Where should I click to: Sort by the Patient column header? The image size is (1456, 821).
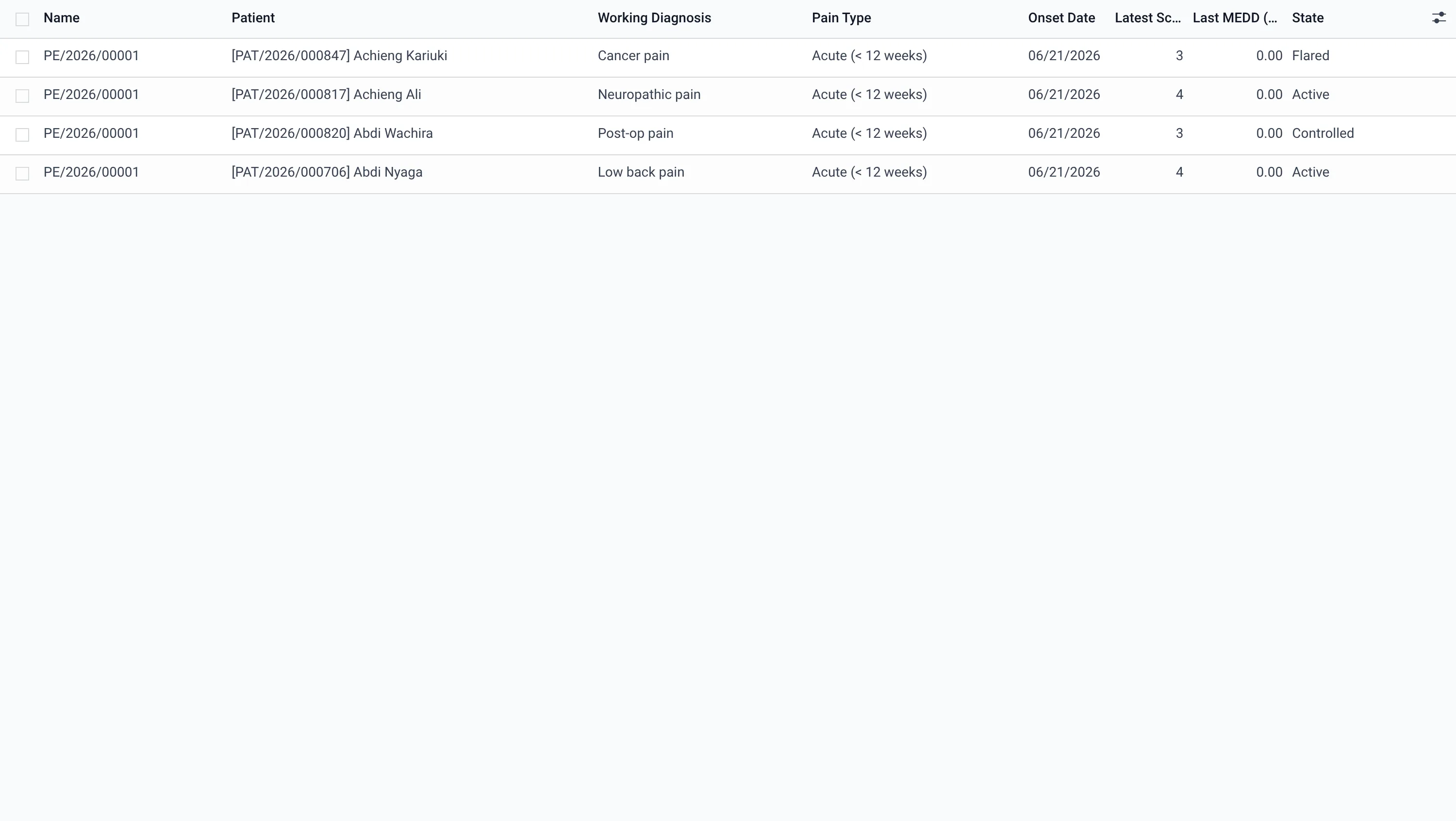(x=253, y=18)
